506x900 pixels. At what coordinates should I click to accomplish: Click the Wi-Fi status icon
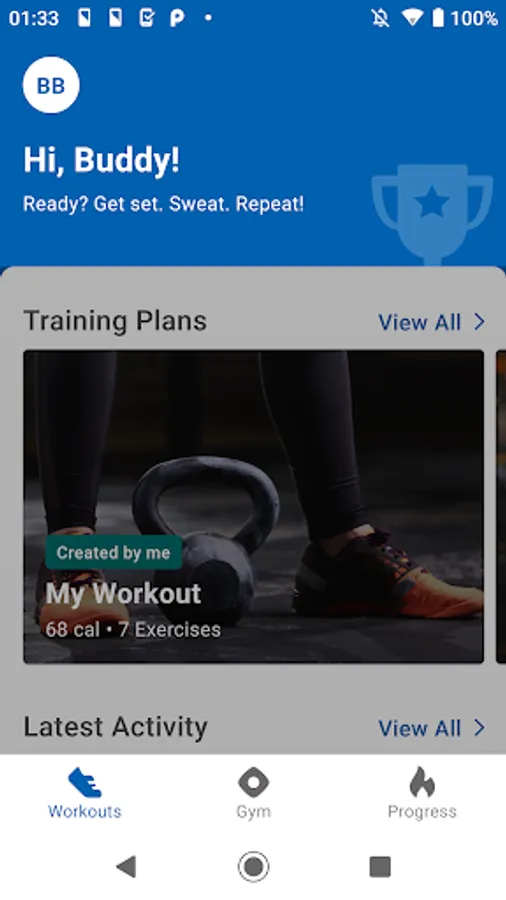[412, 18]
